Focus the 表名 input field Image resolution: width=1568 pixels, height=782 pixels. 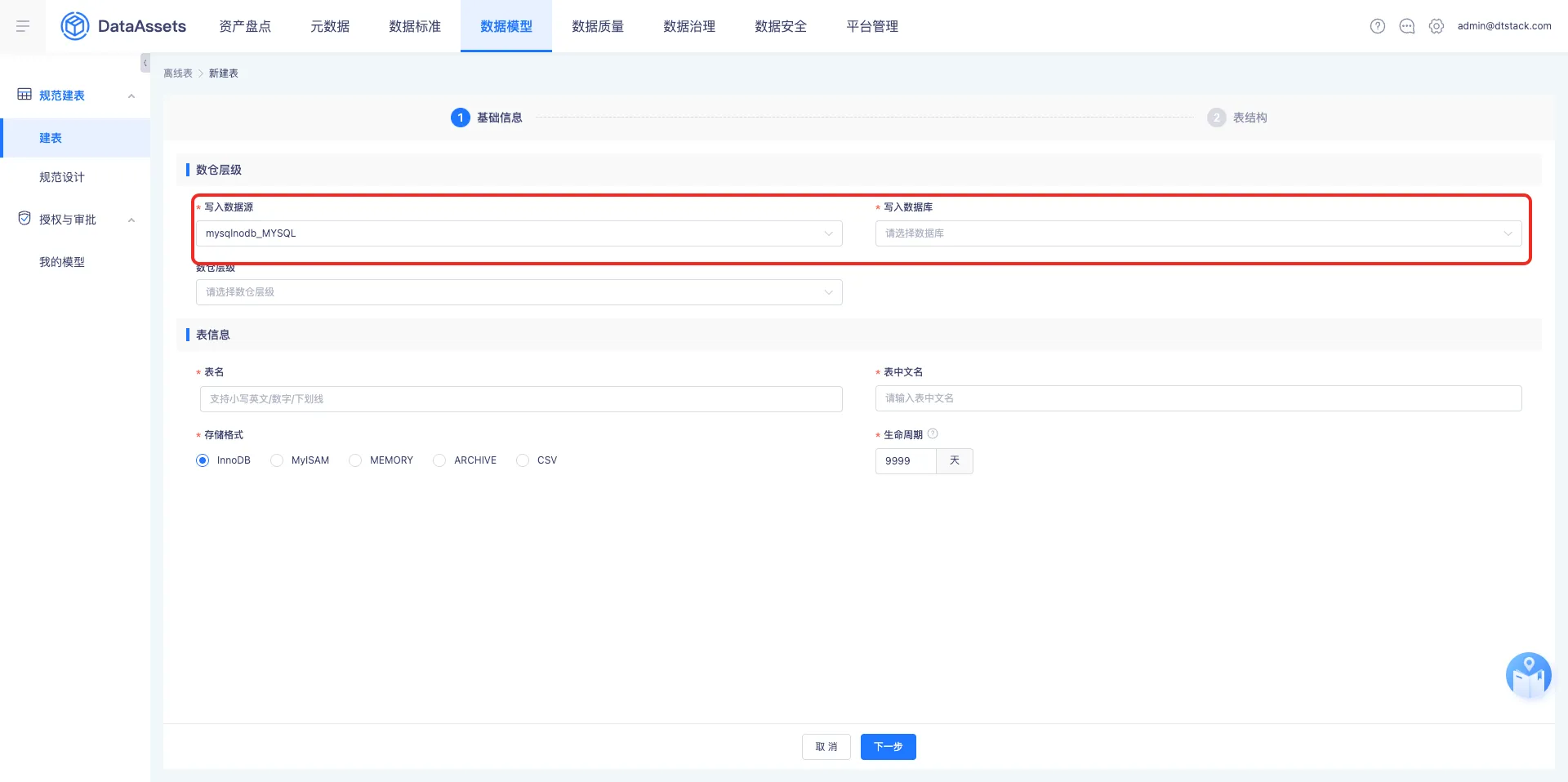coord(521,399)
